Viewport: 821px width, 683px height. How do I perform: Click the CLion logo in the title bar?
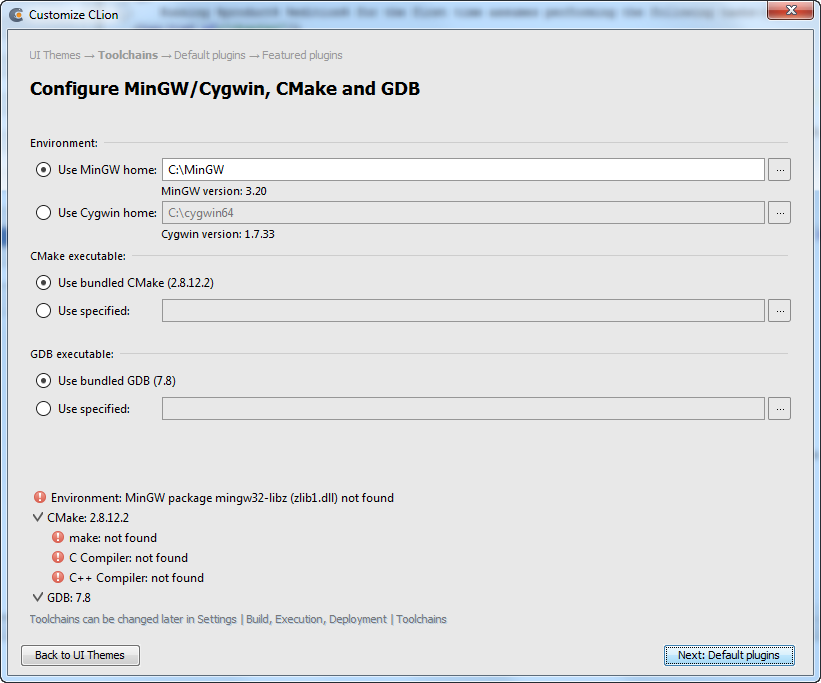17,15
